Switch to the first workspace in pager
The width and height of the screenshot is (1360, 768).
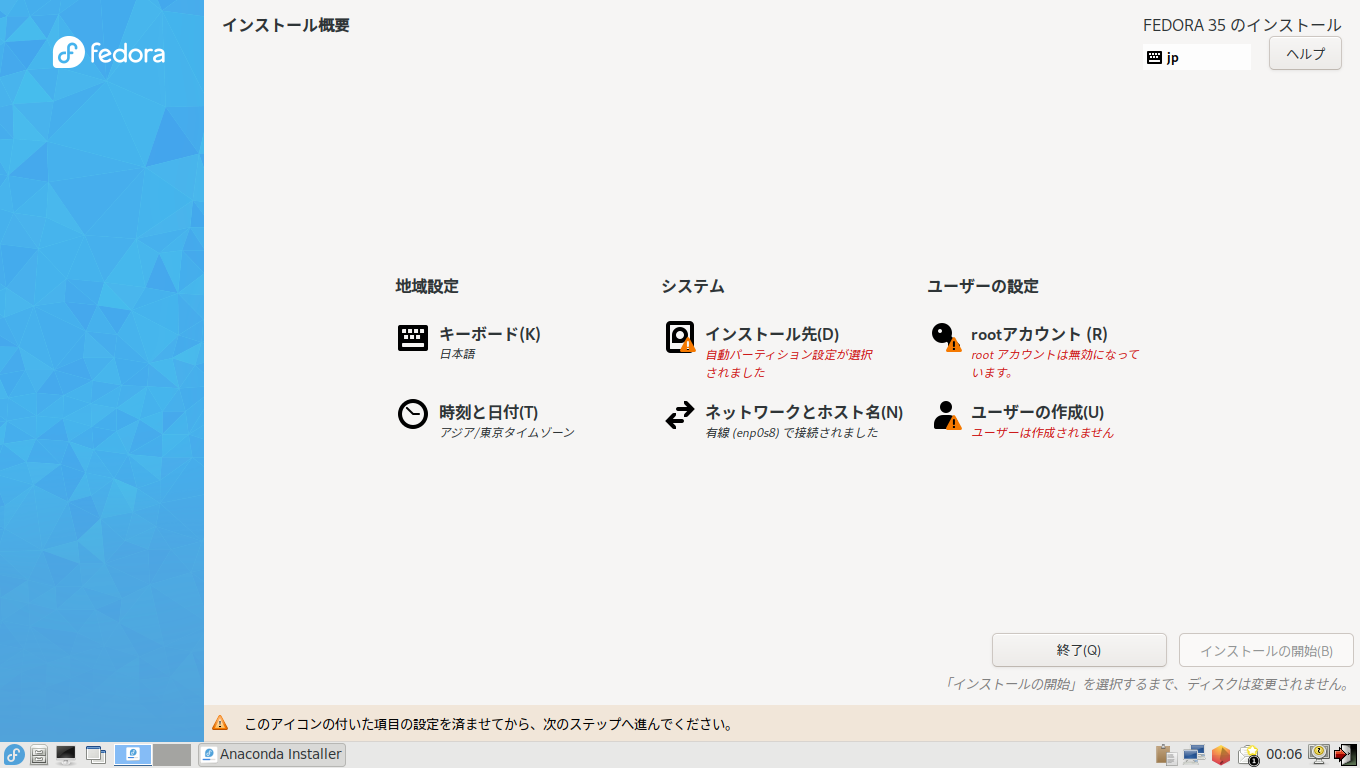tap(133, 755)
